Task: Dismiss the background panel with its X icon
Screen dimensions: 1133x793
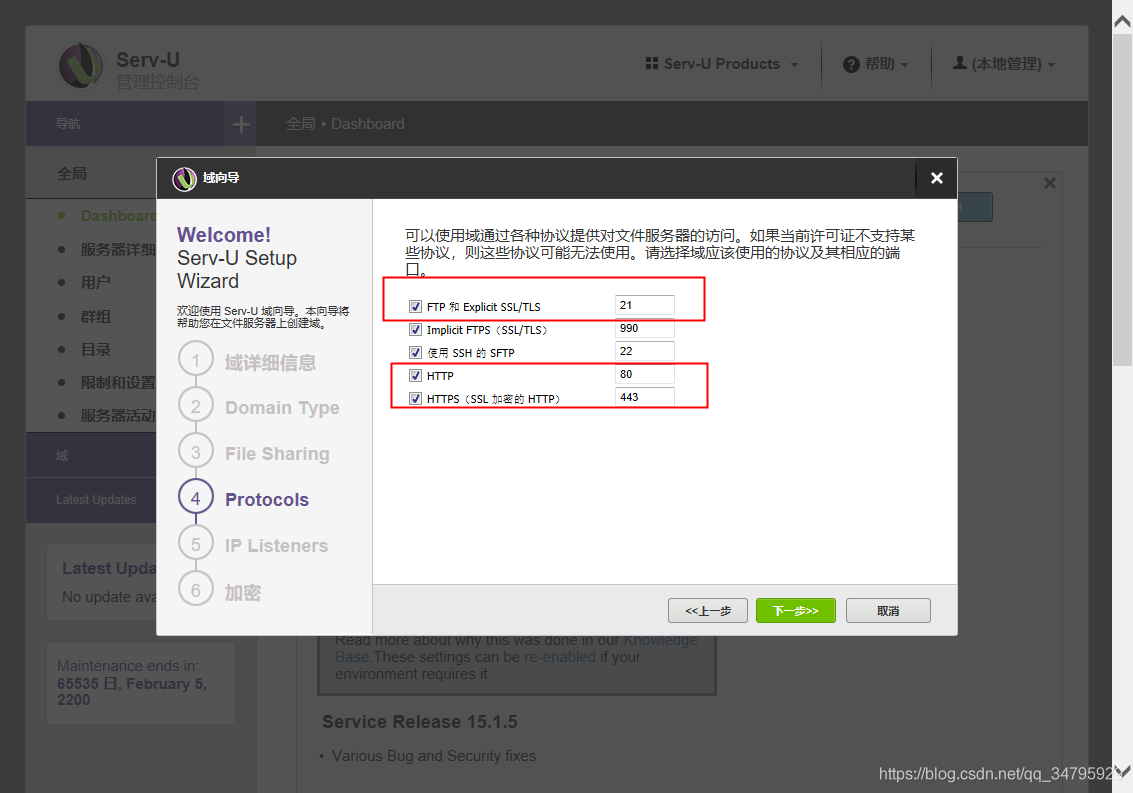Action: (x=1050, y=183)
